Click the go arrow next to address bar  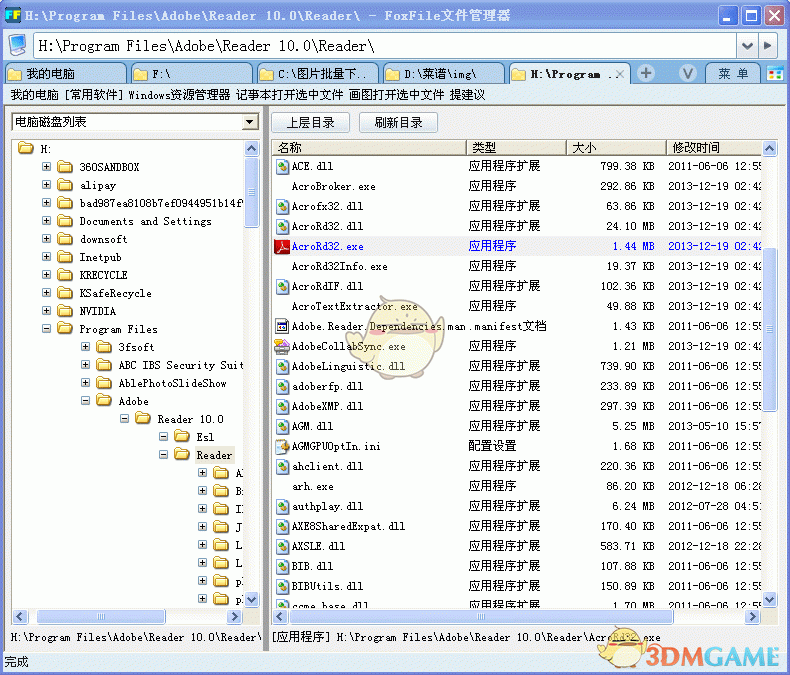(767, 46)
